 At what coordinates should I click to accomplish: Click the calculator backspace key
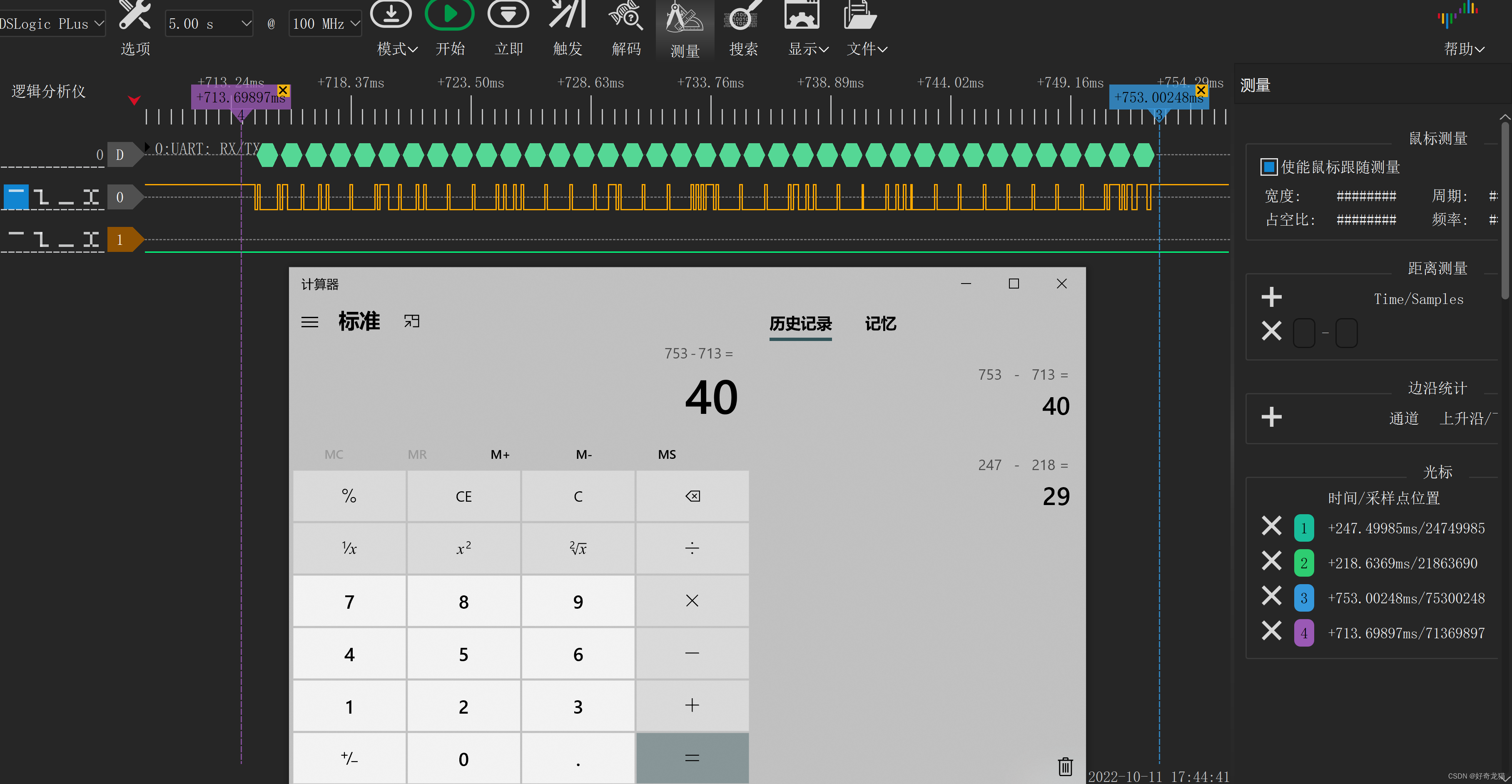692,496
